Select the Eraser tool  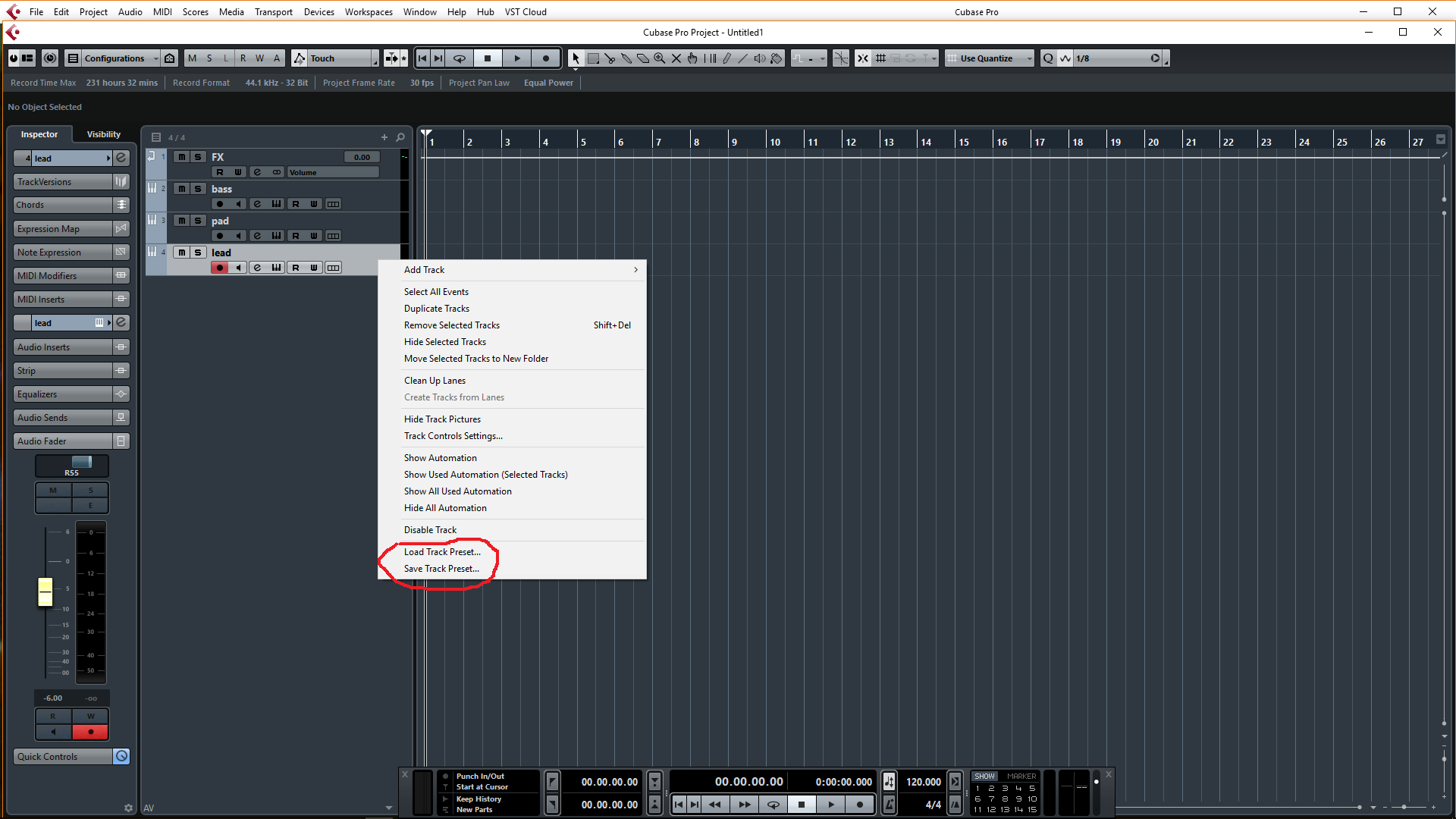coord(643,58)
